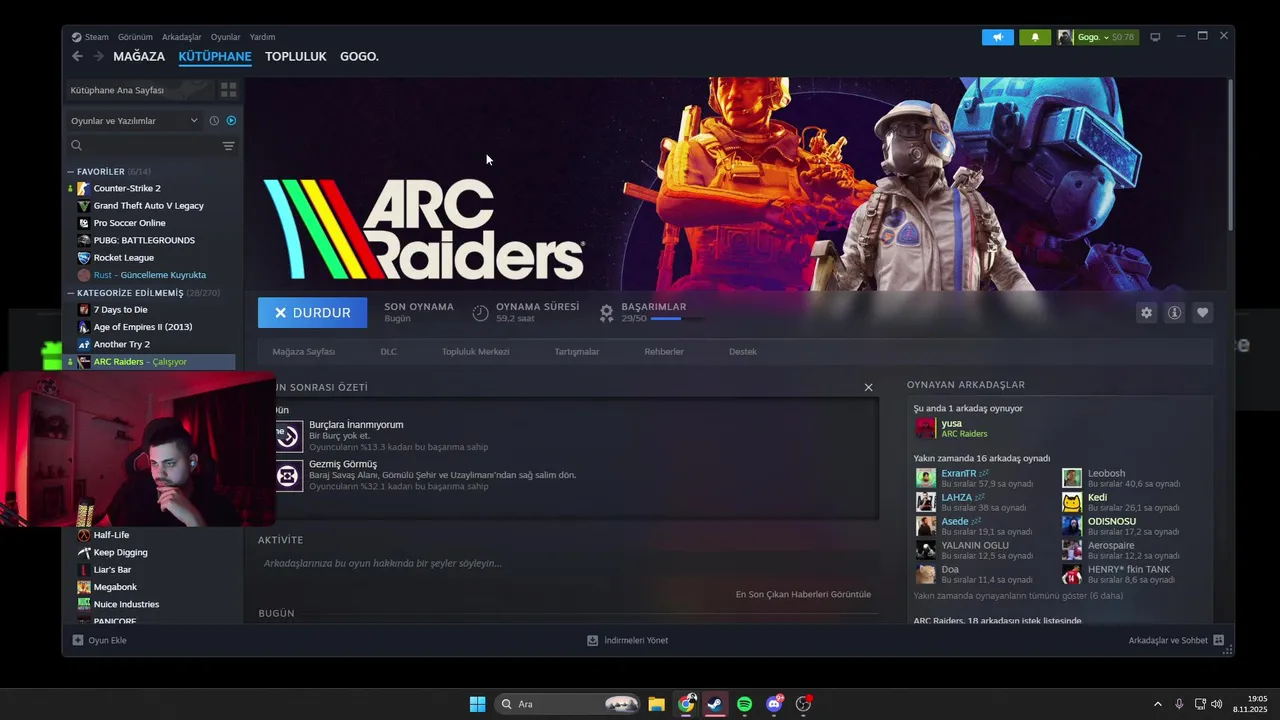Click the Rocket League game icon
This screenshot has height=720, width=1280.
click(84, 257)
